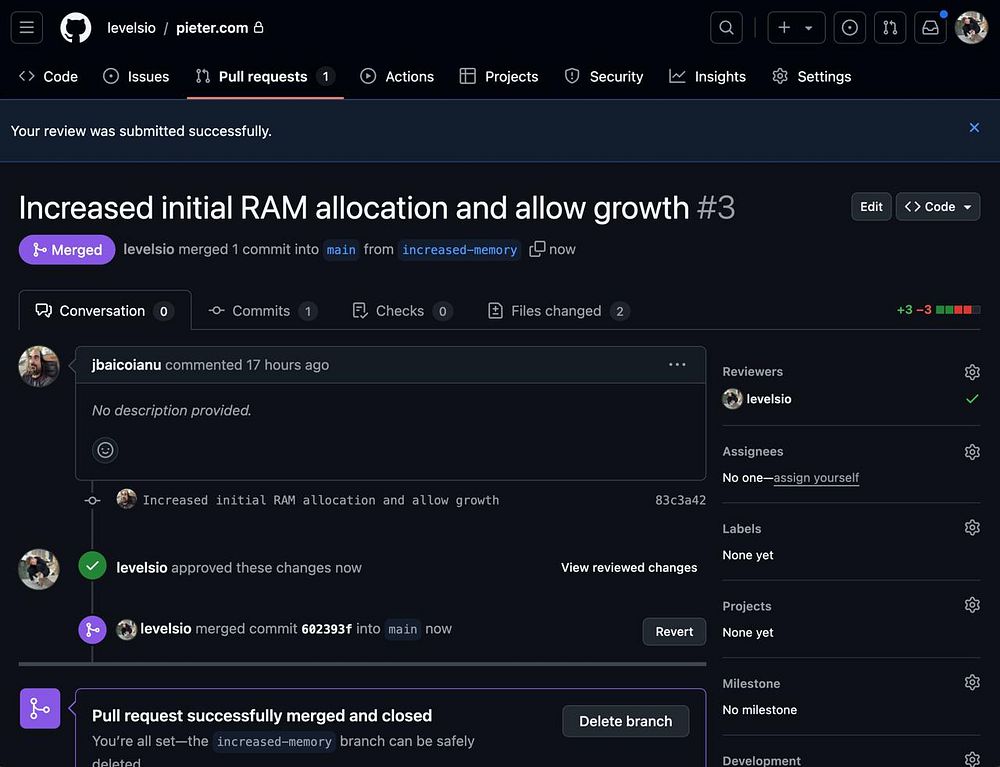Open the Reviewers gear settings
This screenshot has width=1000, height=767.
pos(972,372)
